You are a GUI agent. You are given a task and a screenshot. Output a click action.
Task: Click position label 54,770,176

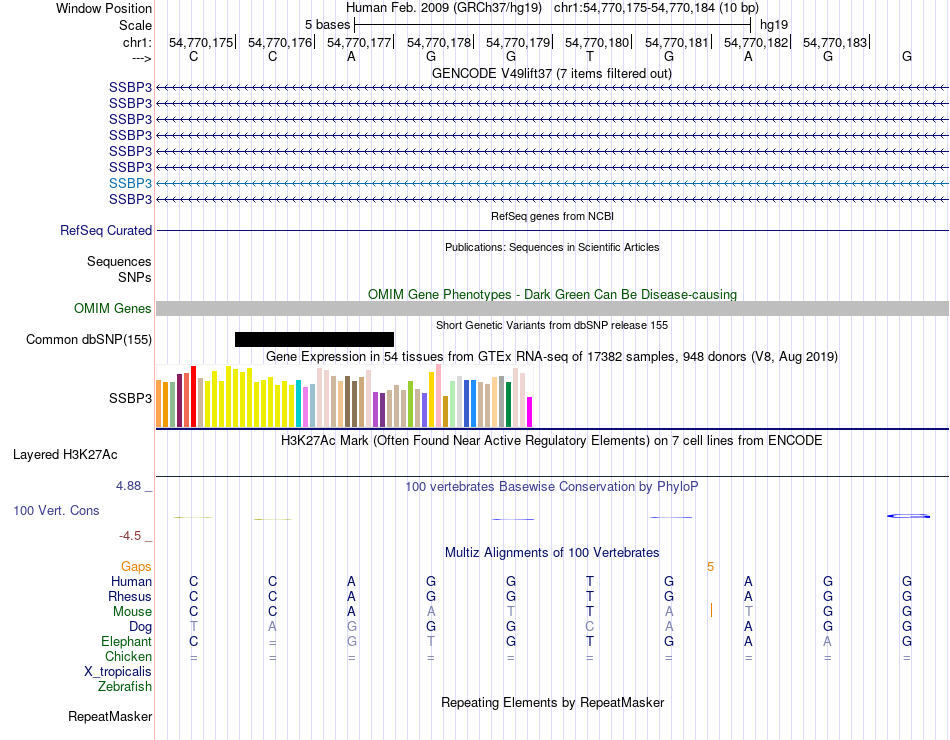click(x=280, y=42)
